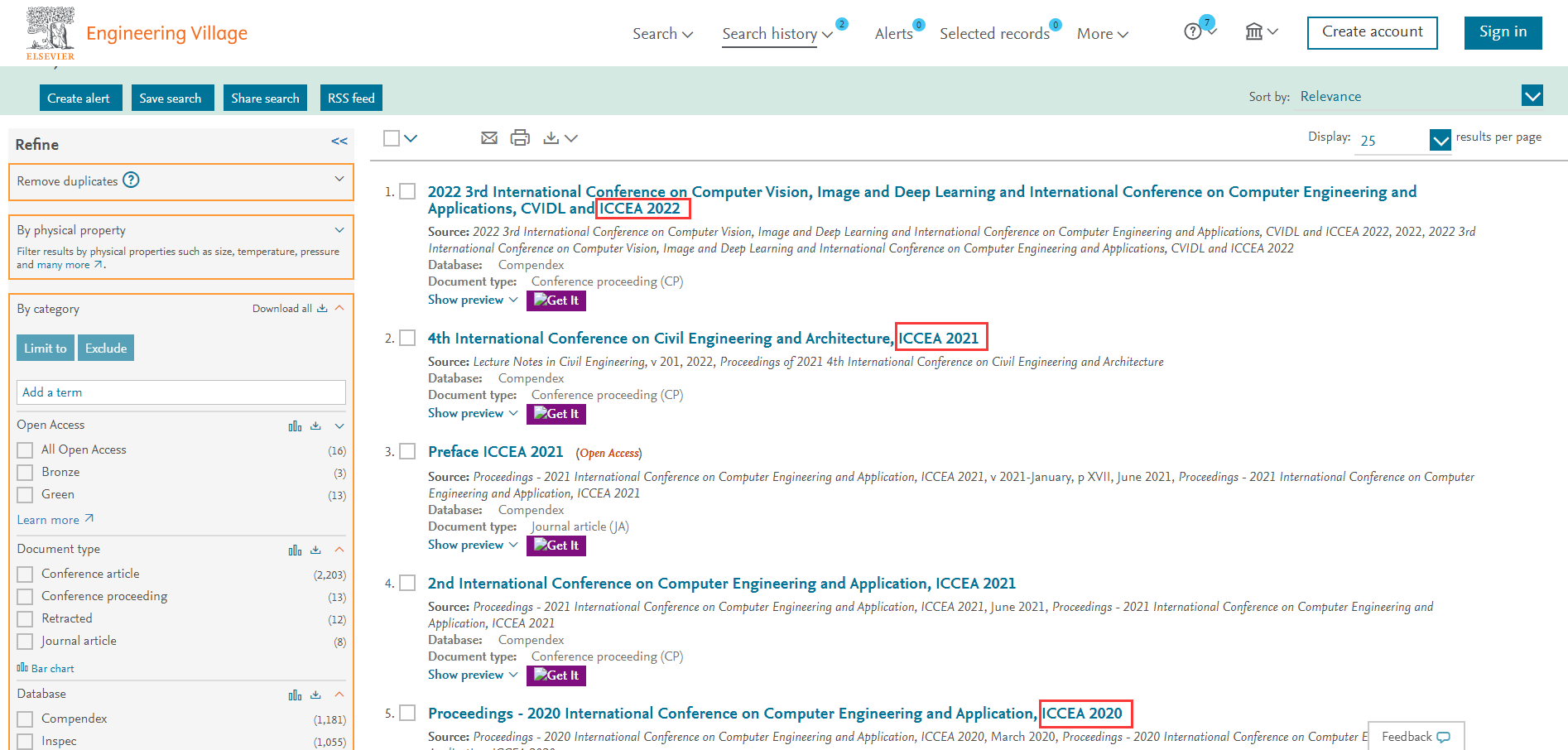Screen dimensions: 1568x750
Task: Check All Open Access filter
Action: 25,450
